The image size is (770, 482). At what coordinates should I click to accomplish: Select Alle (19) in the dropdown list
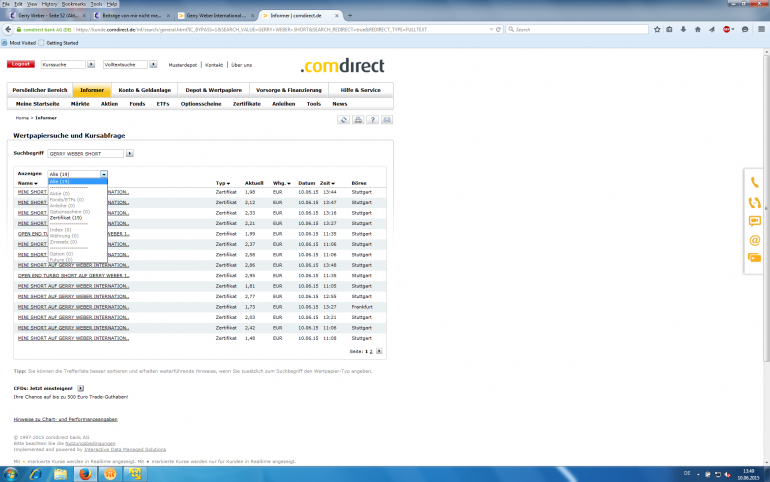coord(78,182)
